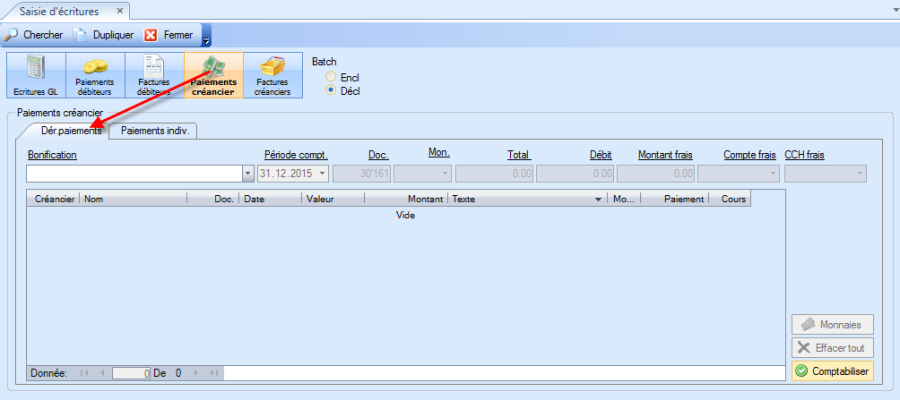The height and width of the screenshot is (400, 900).
Task: Click the Comptabiliser button
Action: (x=832, y=371)
